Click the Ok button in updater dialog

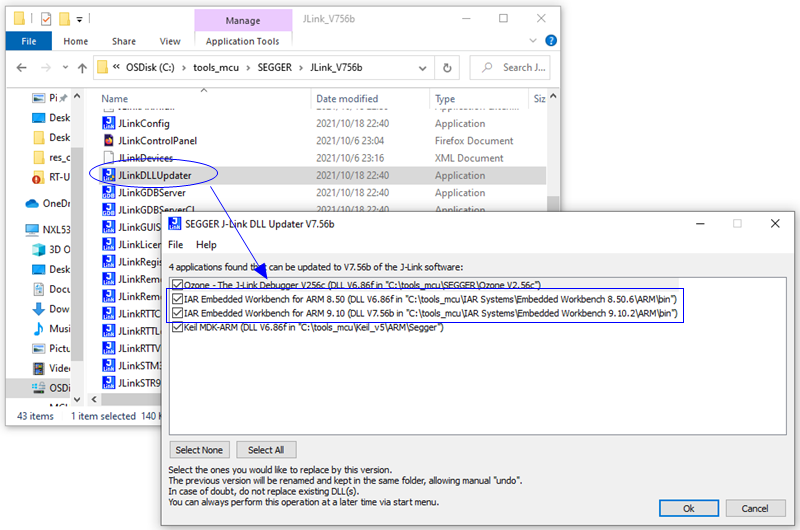coord(688,508)
